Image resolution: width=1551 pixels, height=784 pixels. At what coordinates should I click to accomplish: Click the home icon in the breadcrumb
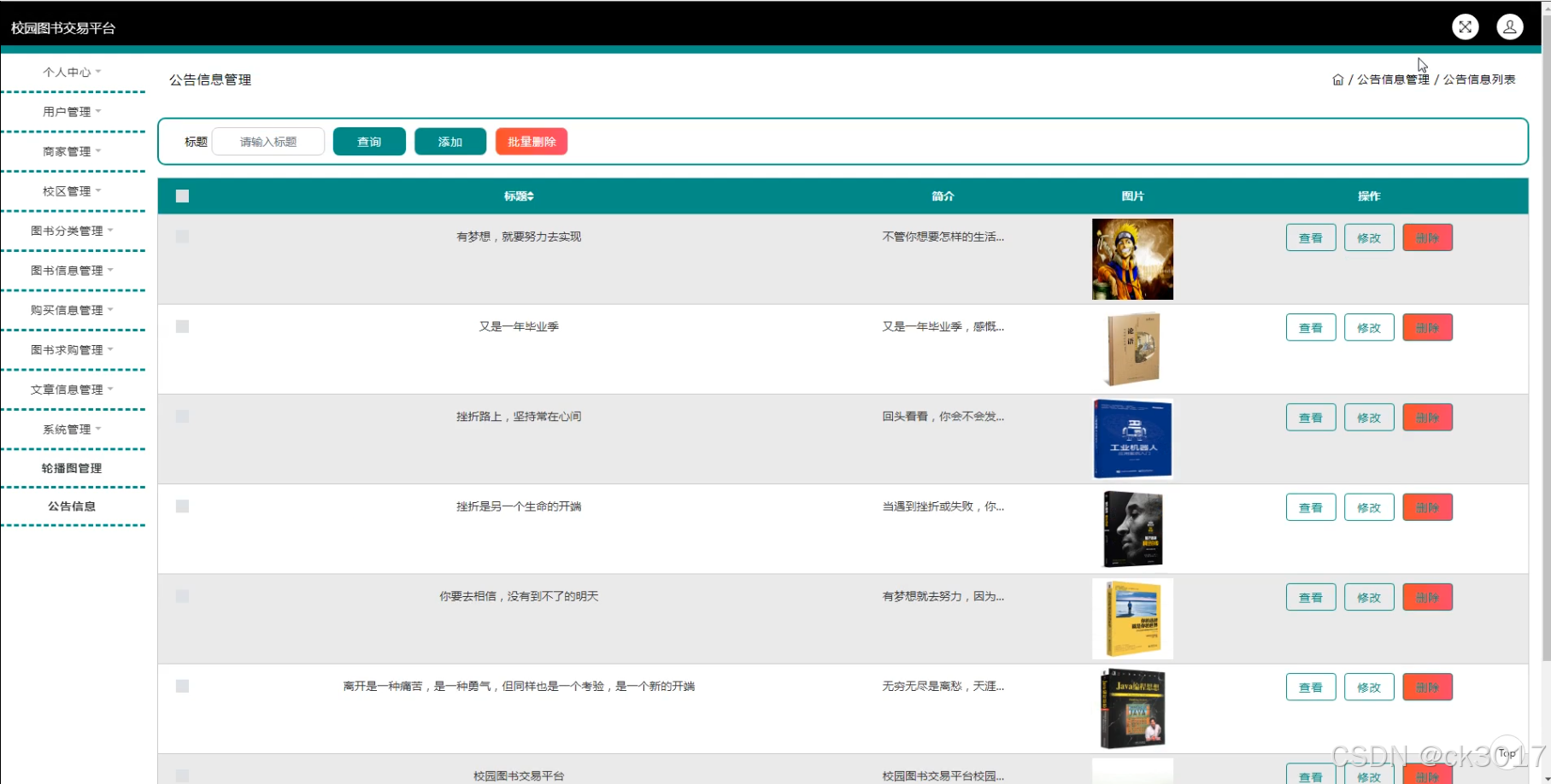(1337, 79)
